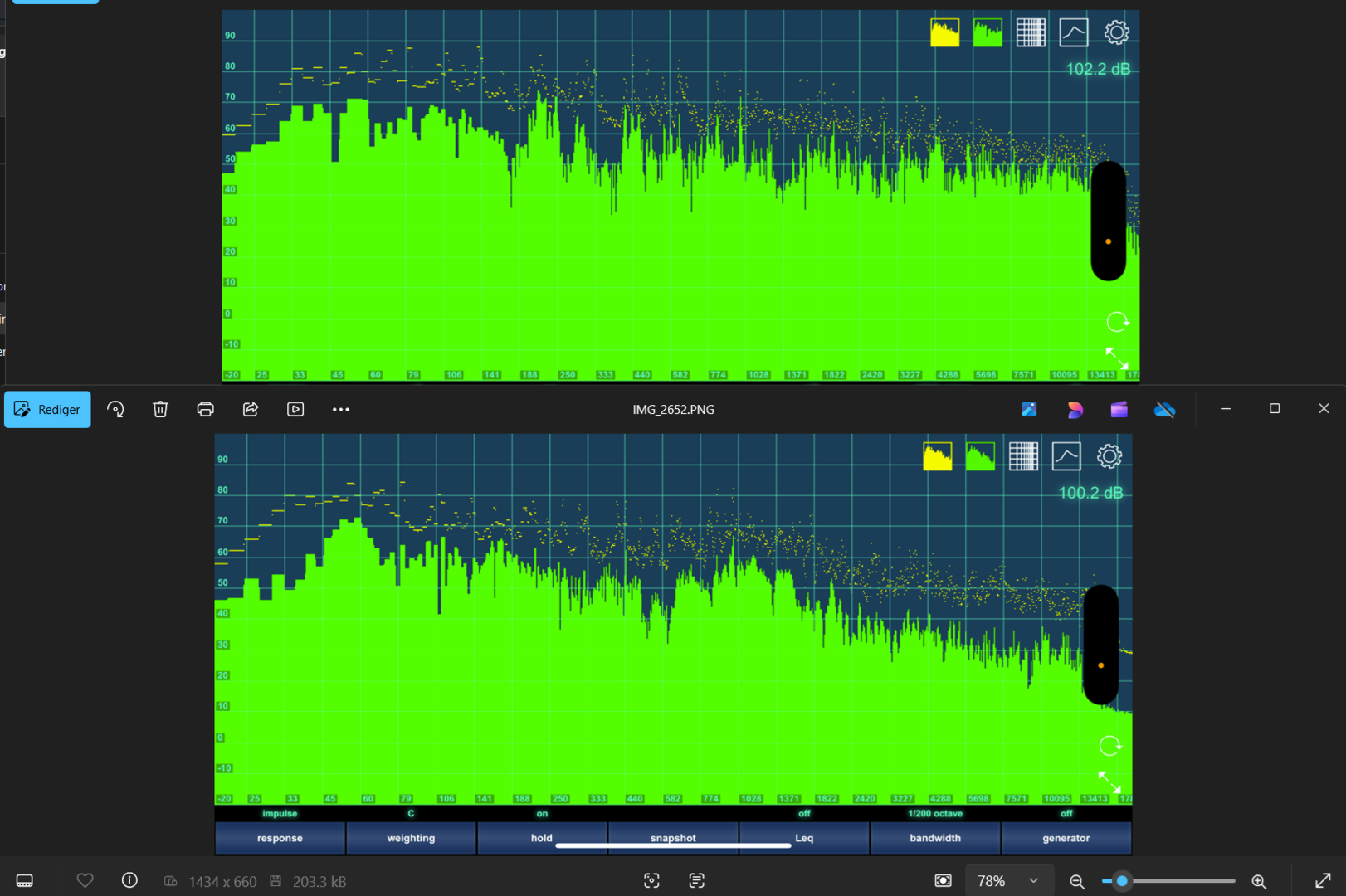Open the Photos app icon in the title bar

[1029, 409]
